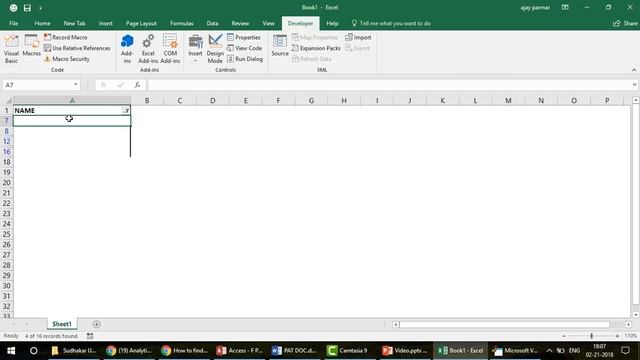
Task: Select row 20 header
Action: [x=7, y=183]
